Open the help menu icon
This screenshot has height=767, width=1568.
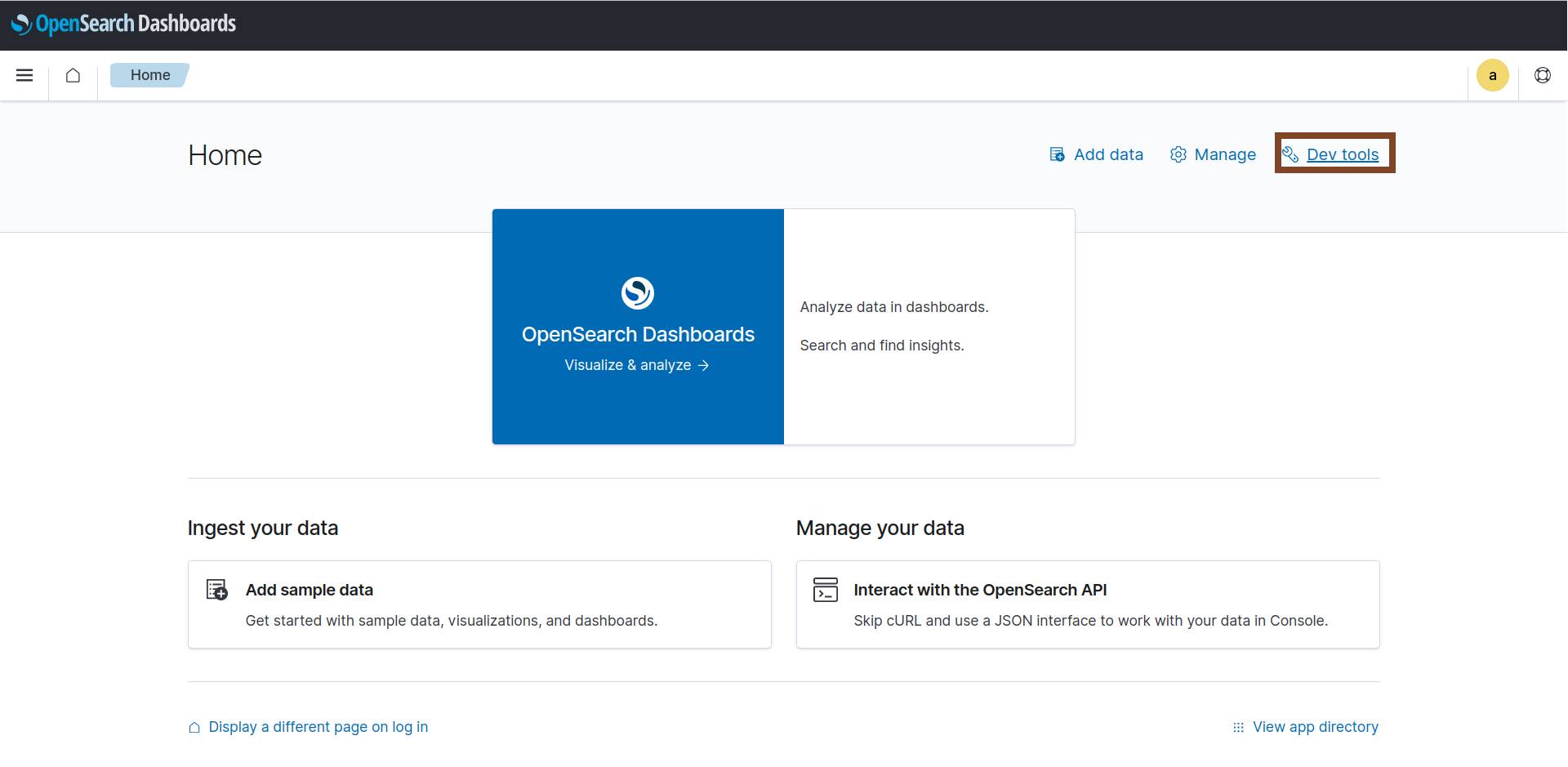1542,75
